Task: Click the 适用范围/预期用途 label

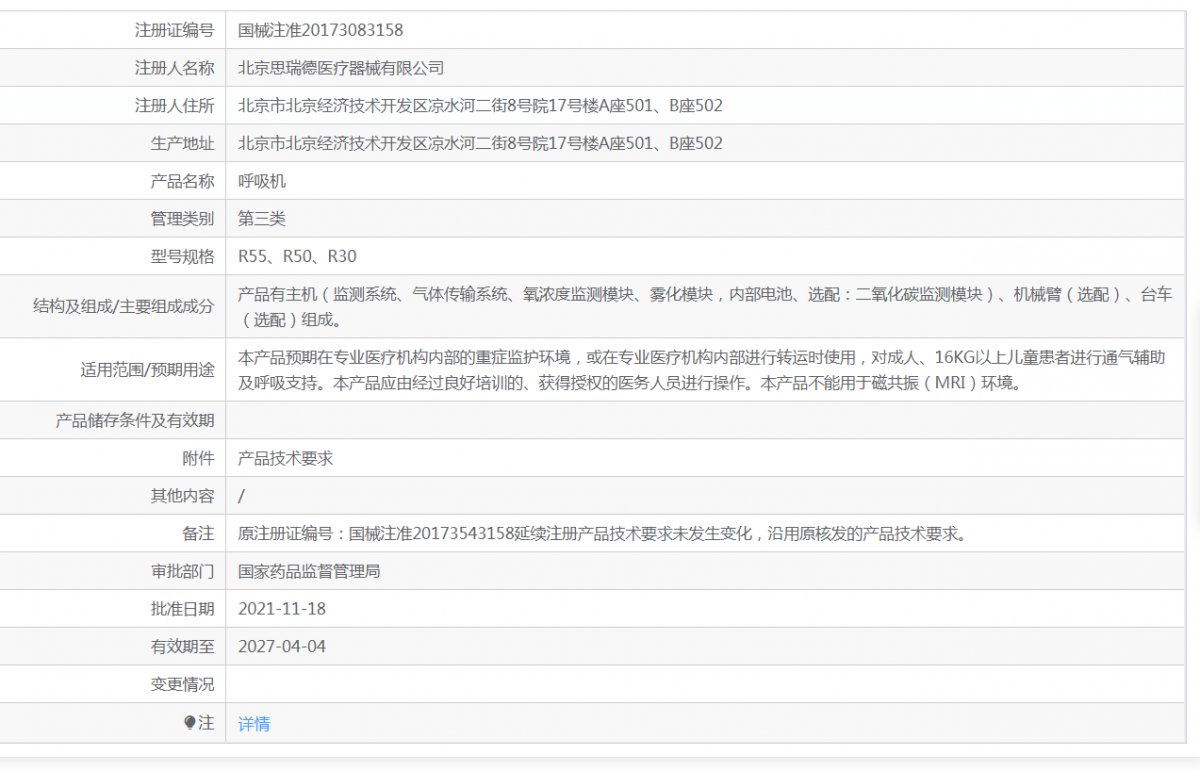Action: (147, 370)
